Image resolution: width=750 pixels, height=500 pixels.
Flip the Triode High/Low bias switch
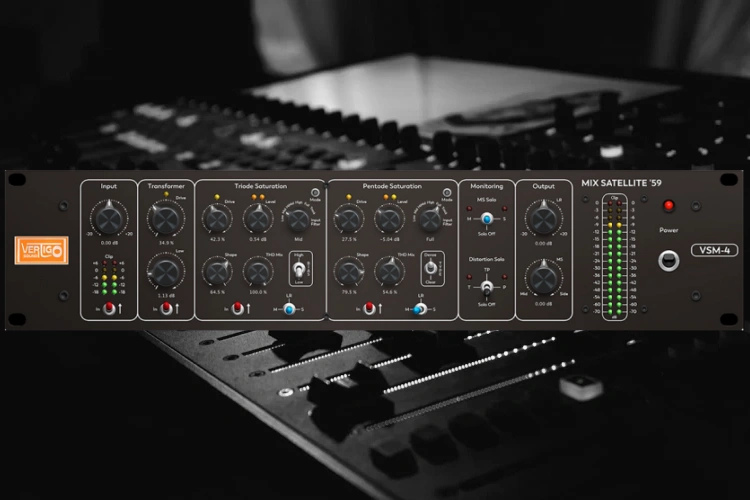point(298,269)
